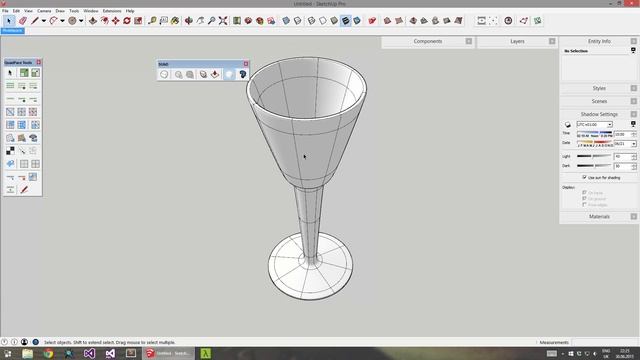Toggle shadows on/off button in Shadow Settings
The width and height of the screenshot is (640, 360).
point(568,124)
